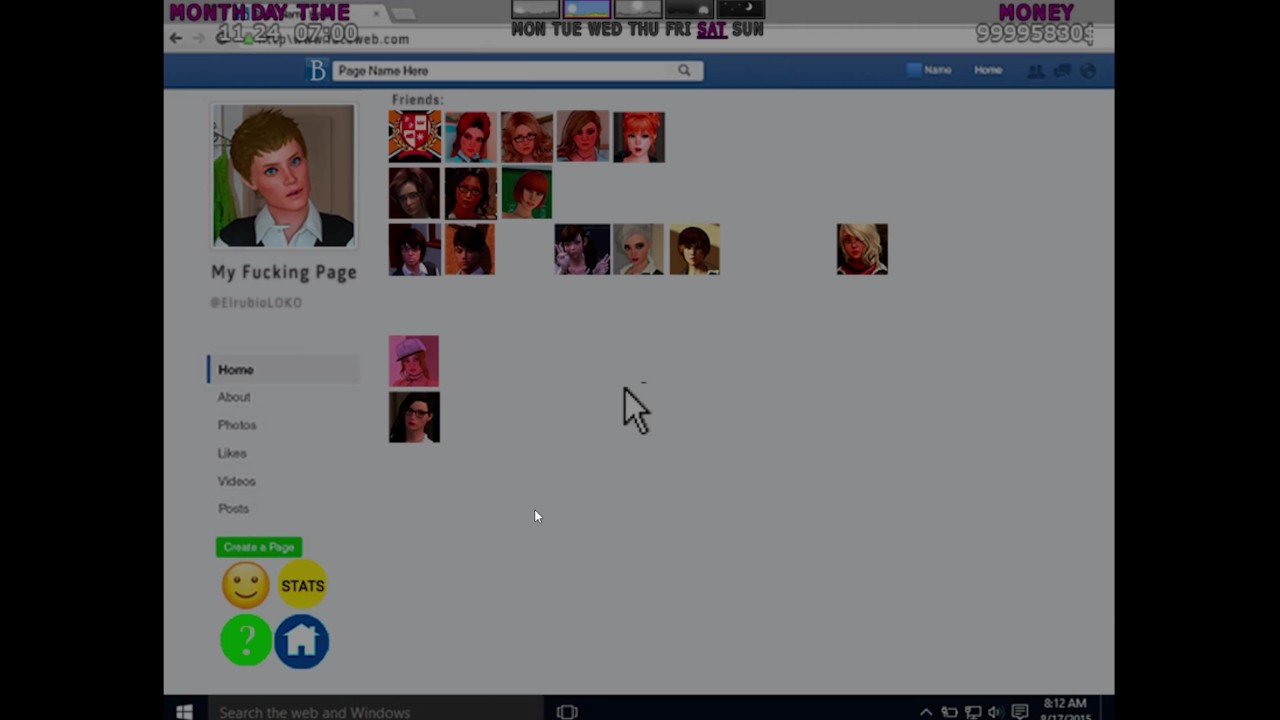The height and width of the screenshot is (720, 1280).
Task: Go home via the blue house icon
Action: [302, 641]
